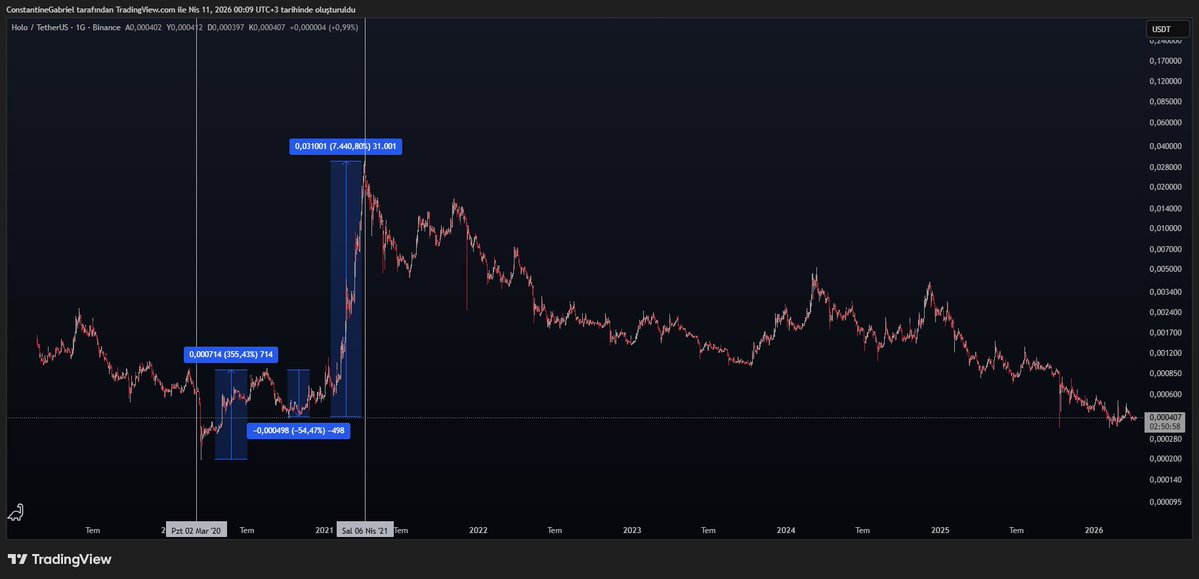Click the 0,000095 price axis label
The width and height of the screenshot is (1199, 579).
pos(1167,503)
